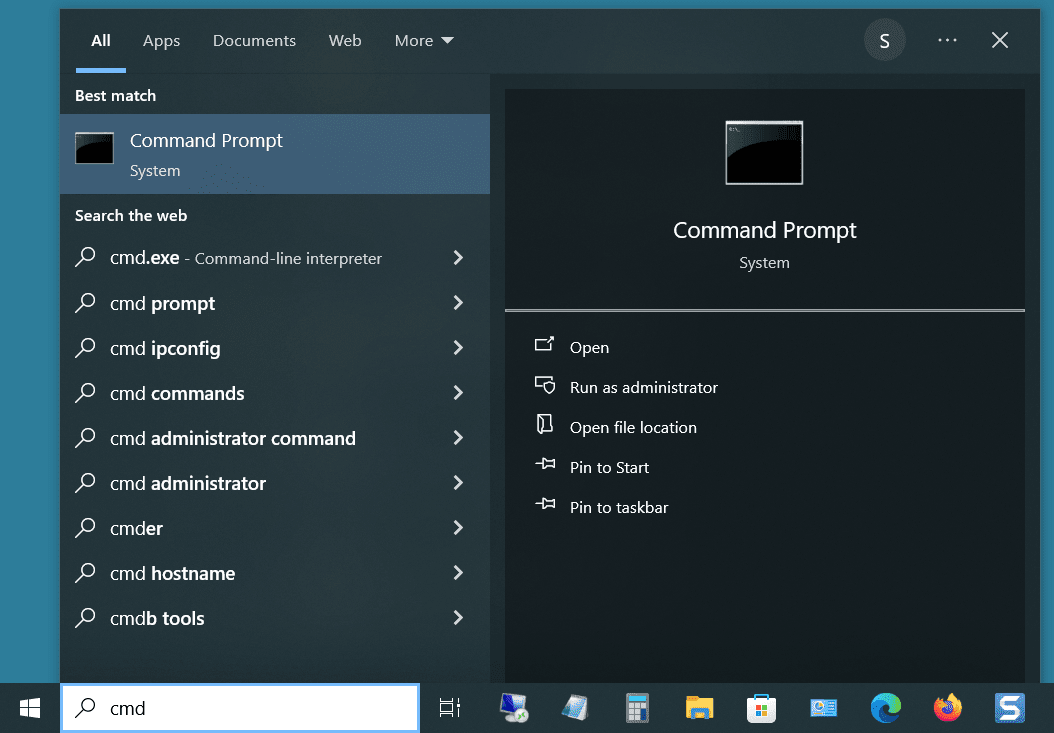Open Snagit from the taskbar
The height and width of the screenshot is (733, 1054).
tap(1009, 708)
